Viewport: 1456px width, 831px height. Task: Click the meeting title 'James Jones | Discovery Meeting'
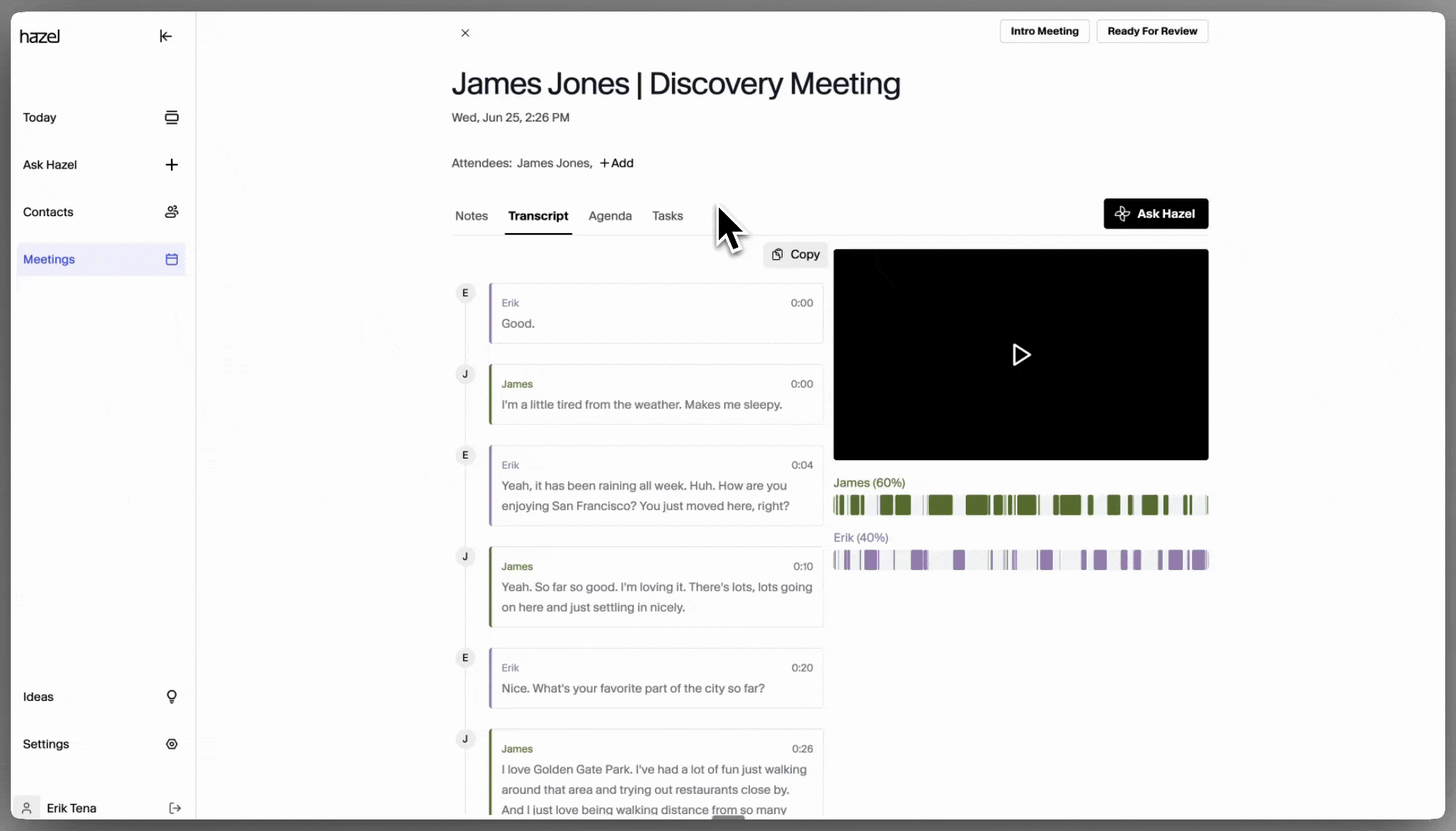tap(676, 84)
